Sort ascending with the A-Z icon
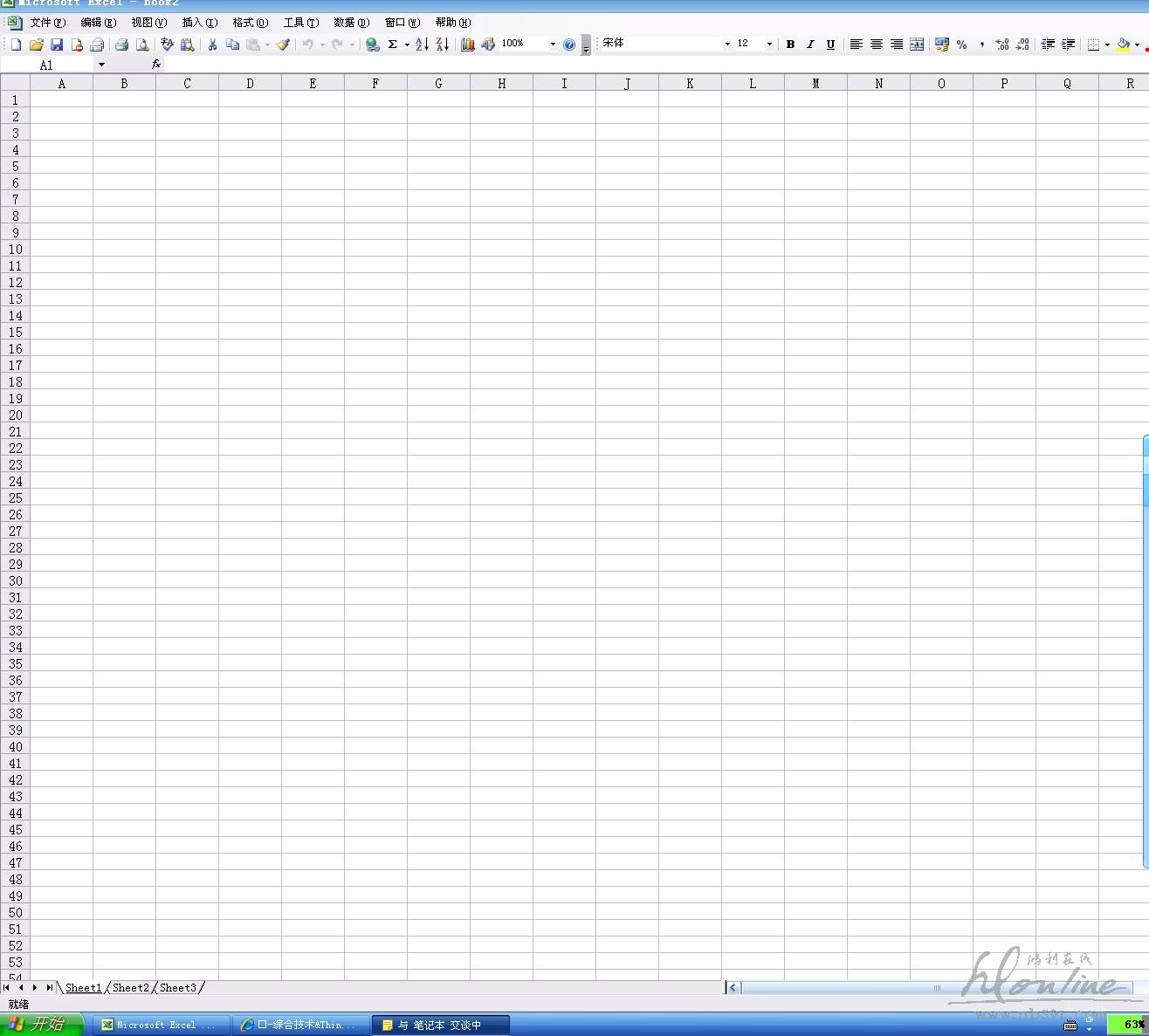This screenshot has width=1149, height=1036. 422,45
